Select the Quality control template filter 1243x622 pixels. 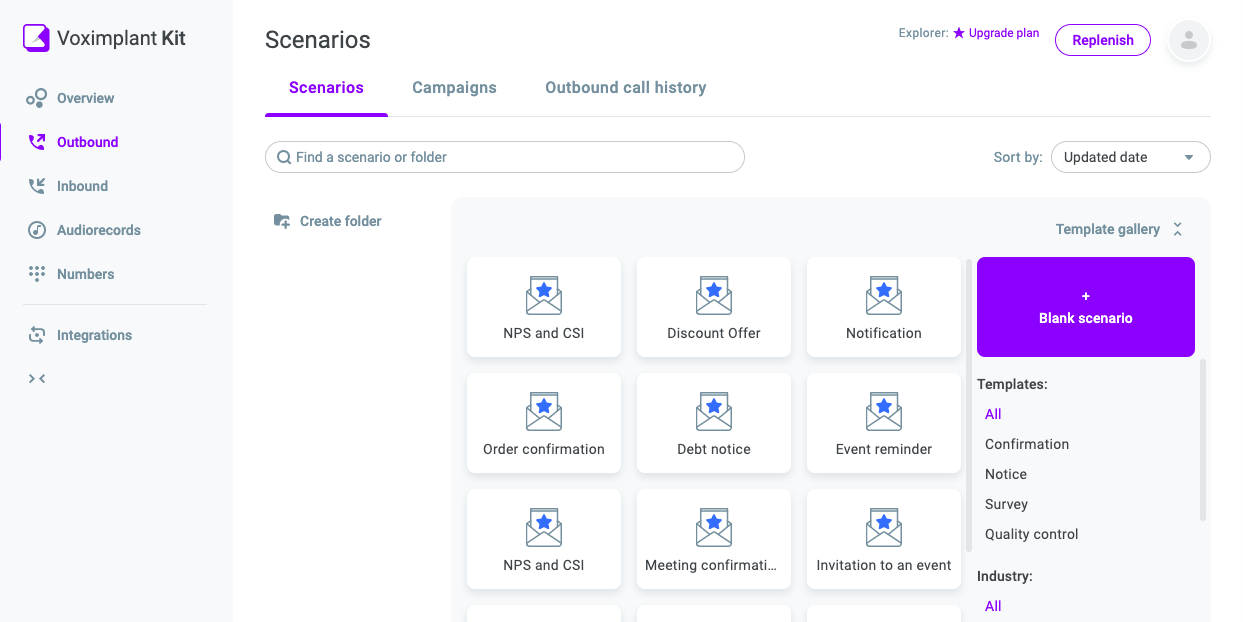[x=1031, y=534]
